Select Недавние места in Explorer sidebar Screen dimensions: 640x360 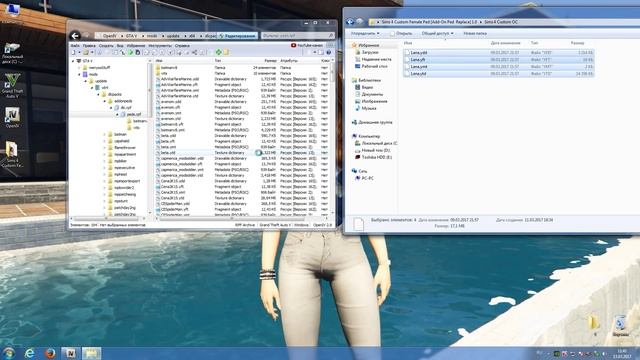tap(373, 59)
